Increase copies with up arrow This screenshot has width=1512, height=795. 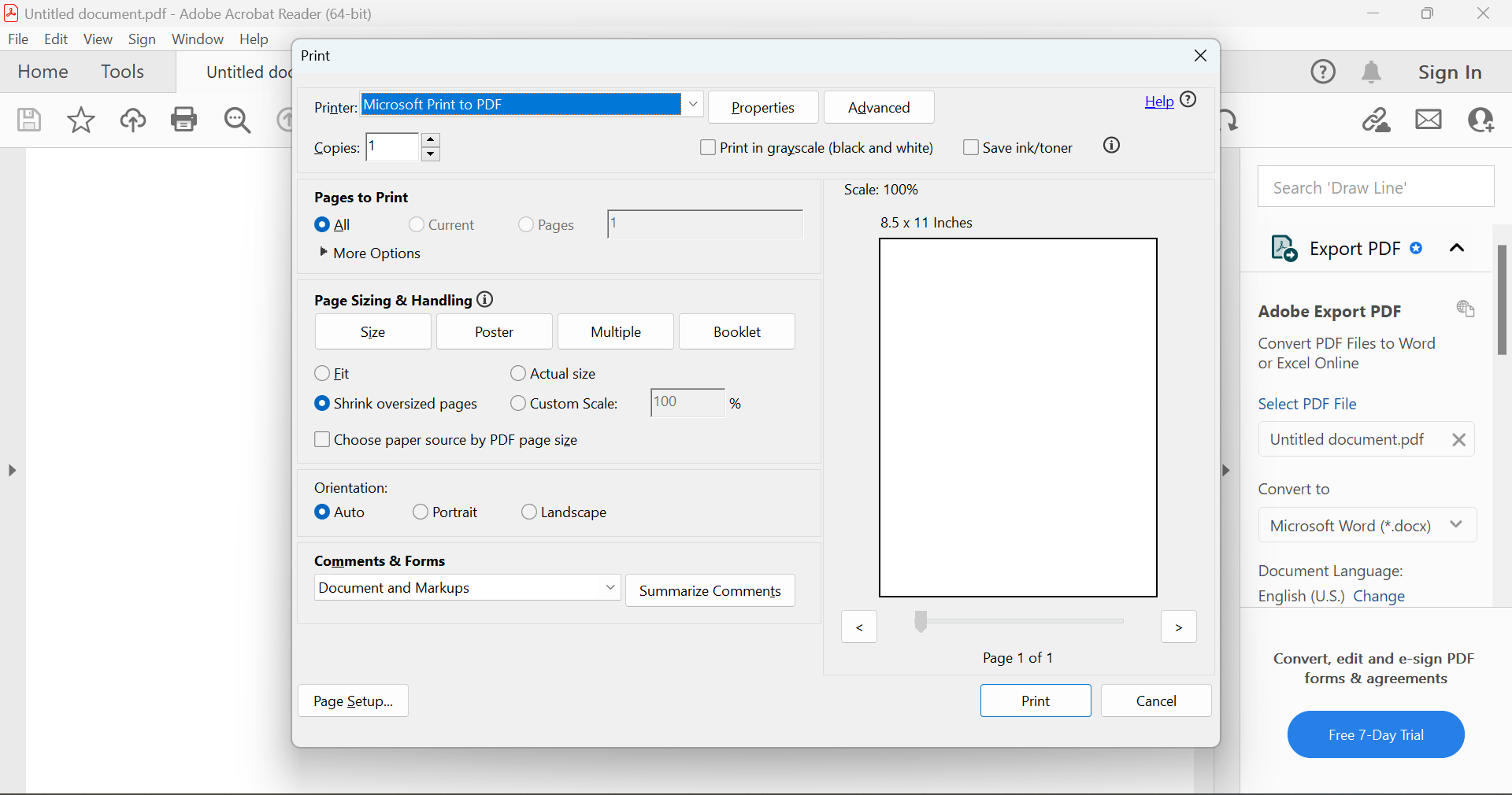pos(430,140)
